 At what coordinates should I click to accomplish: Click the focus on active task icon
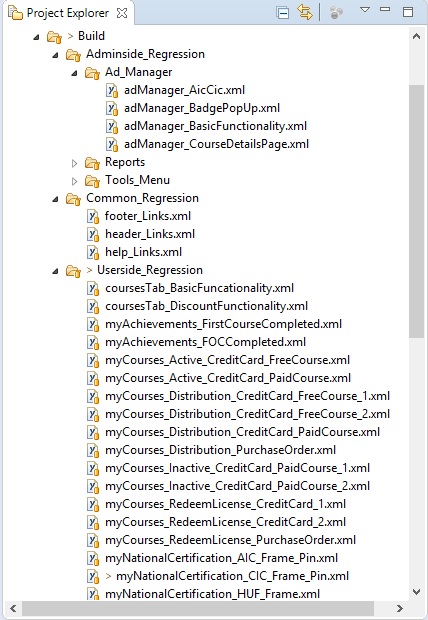[x=336, y=13]
